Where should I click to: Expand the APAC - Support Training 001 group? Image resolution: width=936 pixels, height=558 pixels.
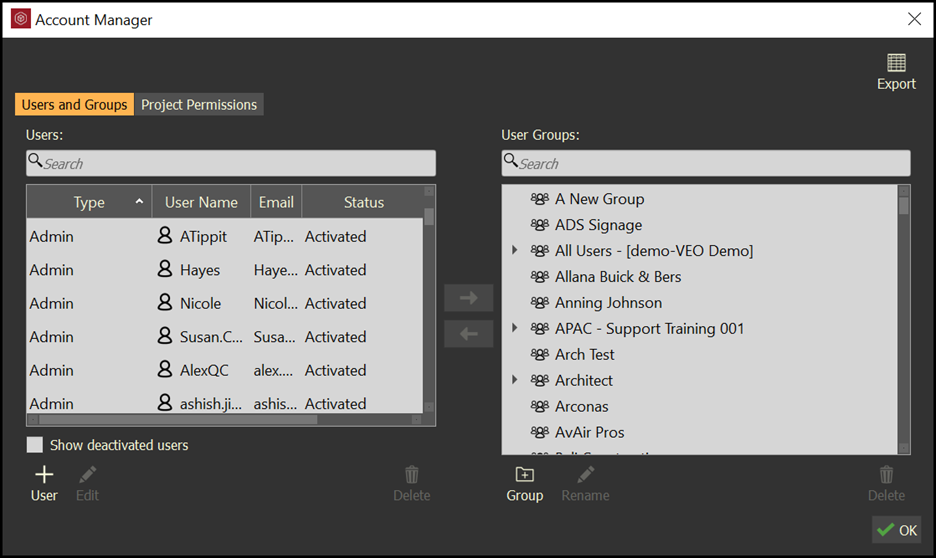[x=515, y=329]
